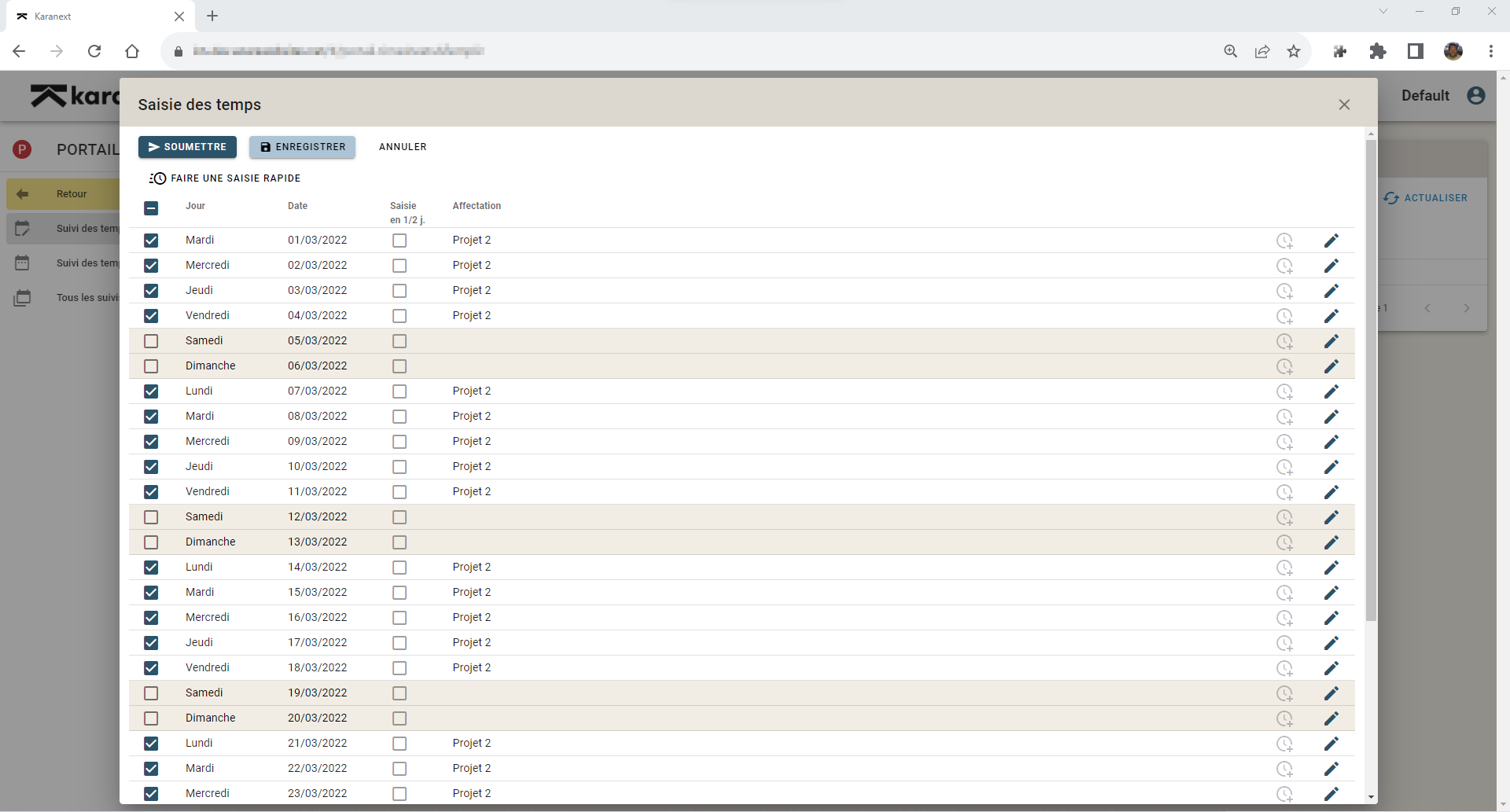Click the Projet 2 cell for 15/03/2022
Image resolution: width=1510 pixels, height=812 pixels.
coord(472,593)
